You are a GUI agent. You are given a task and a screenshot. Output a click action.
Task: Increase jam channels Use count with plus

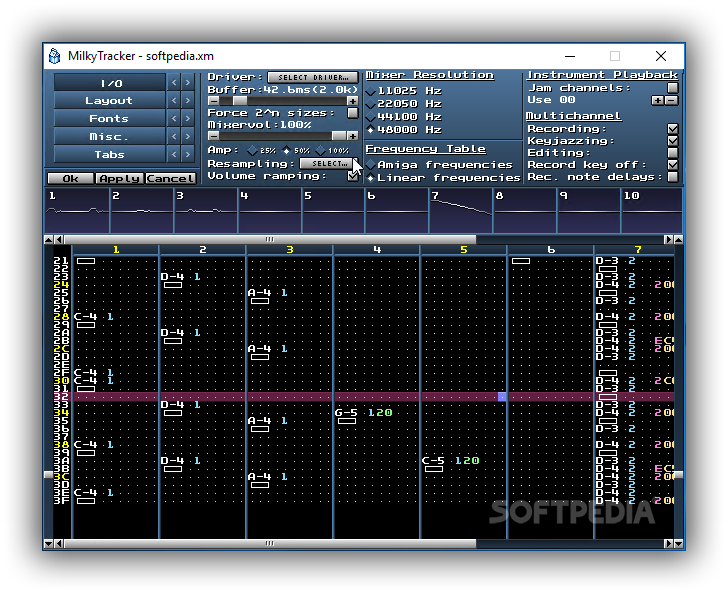click(657, 100)
